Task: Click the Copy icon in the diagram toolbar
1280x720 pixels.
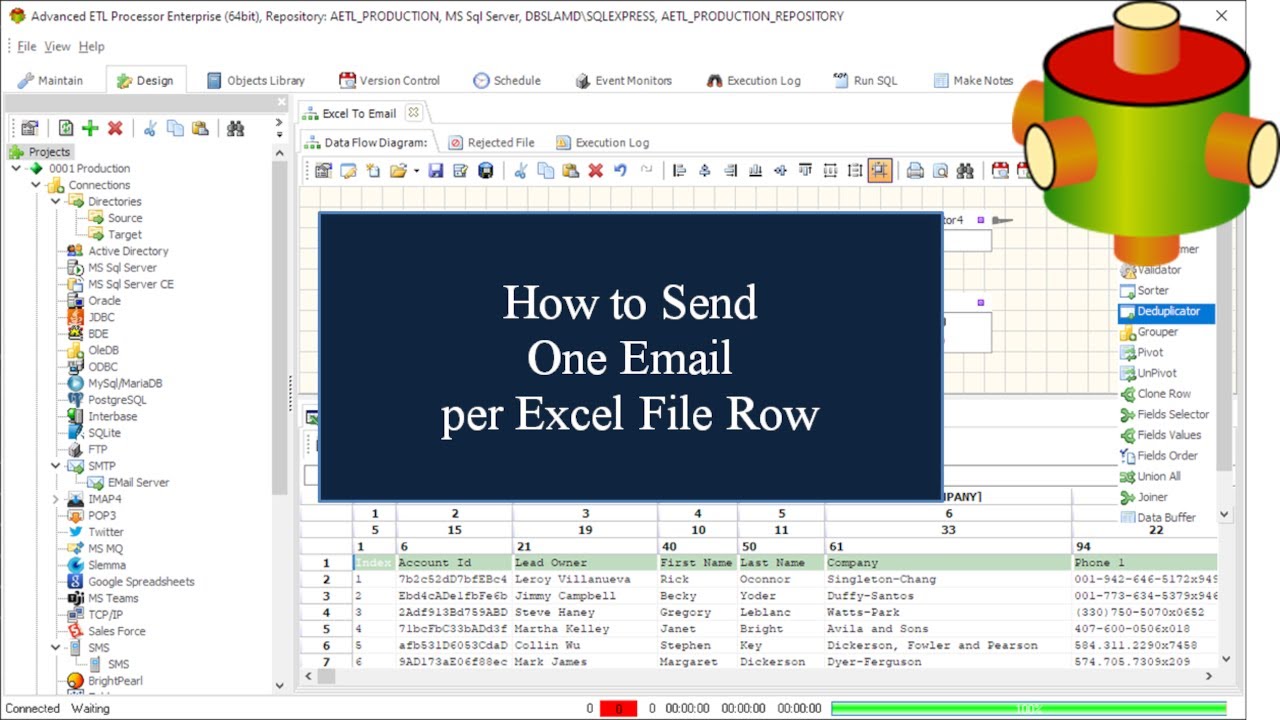Action: tap(545, 171)
